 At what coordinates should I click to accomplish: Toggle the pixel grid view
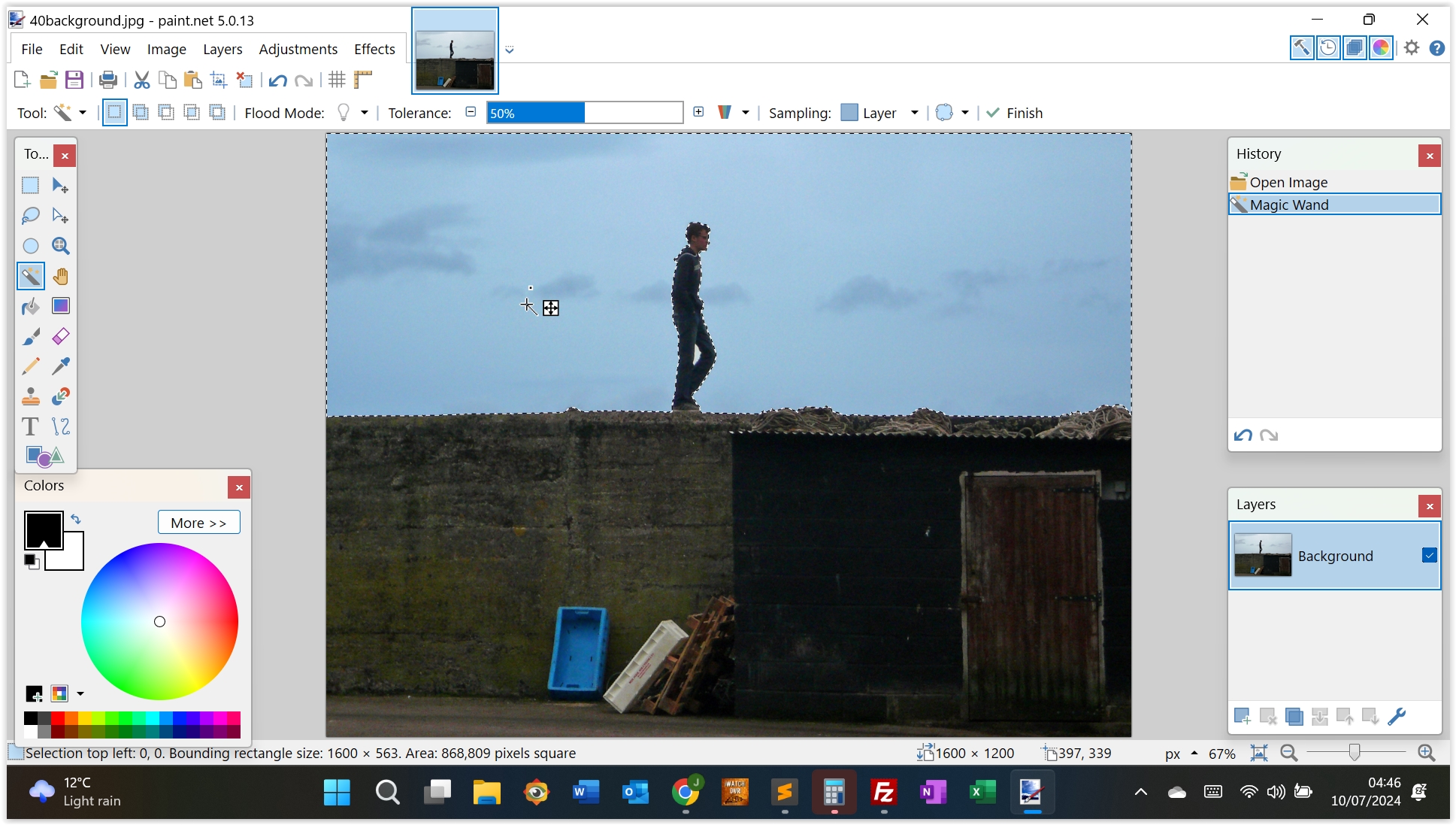337,80
